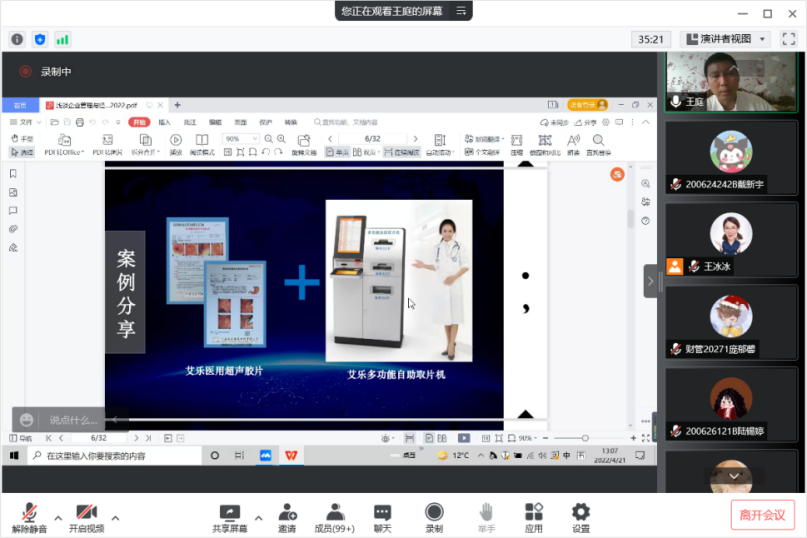Open the meeting info icon
The image size is (807, 538).
tap(17, 39)
